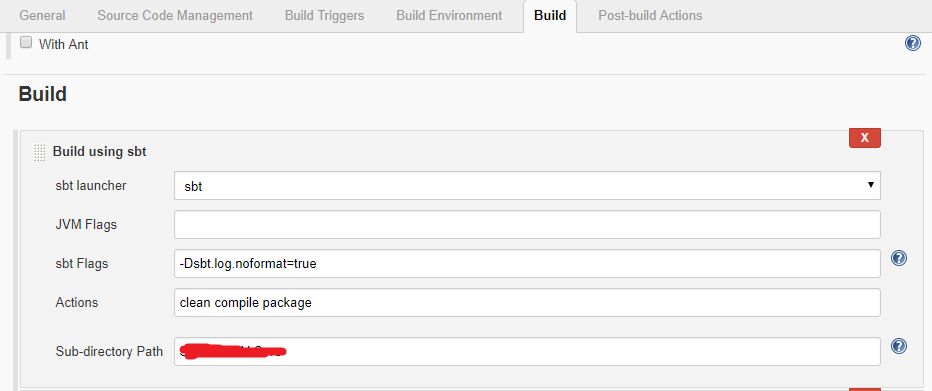Image resolution: width=932 pixels, height=391 pixels.
Task: Delete the Build using sbt step
Action: 865,137
